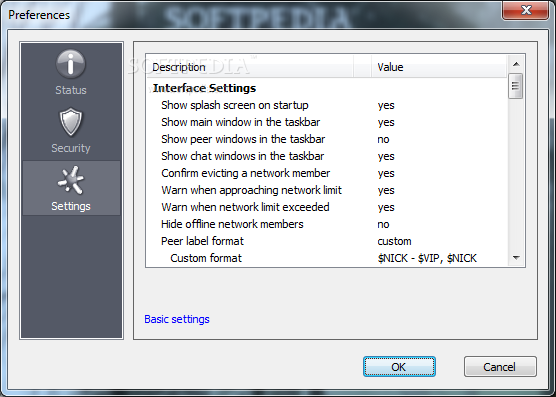Select 'Warn when approaching network limit' row

coord(326,190)
